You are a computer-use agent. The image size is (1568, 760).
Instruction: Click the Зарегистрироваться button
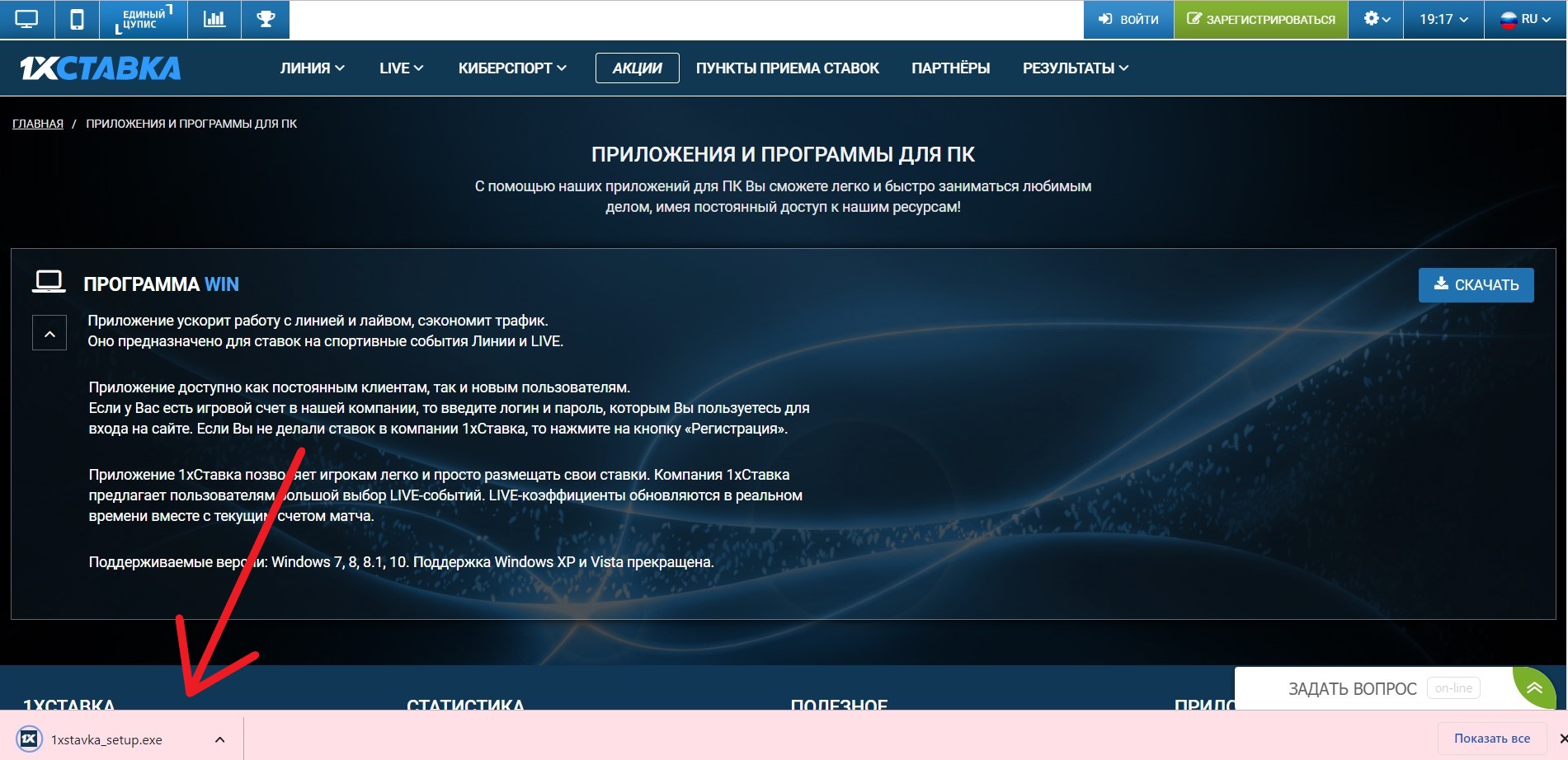pyautogui.click(x=1261, y=19)
